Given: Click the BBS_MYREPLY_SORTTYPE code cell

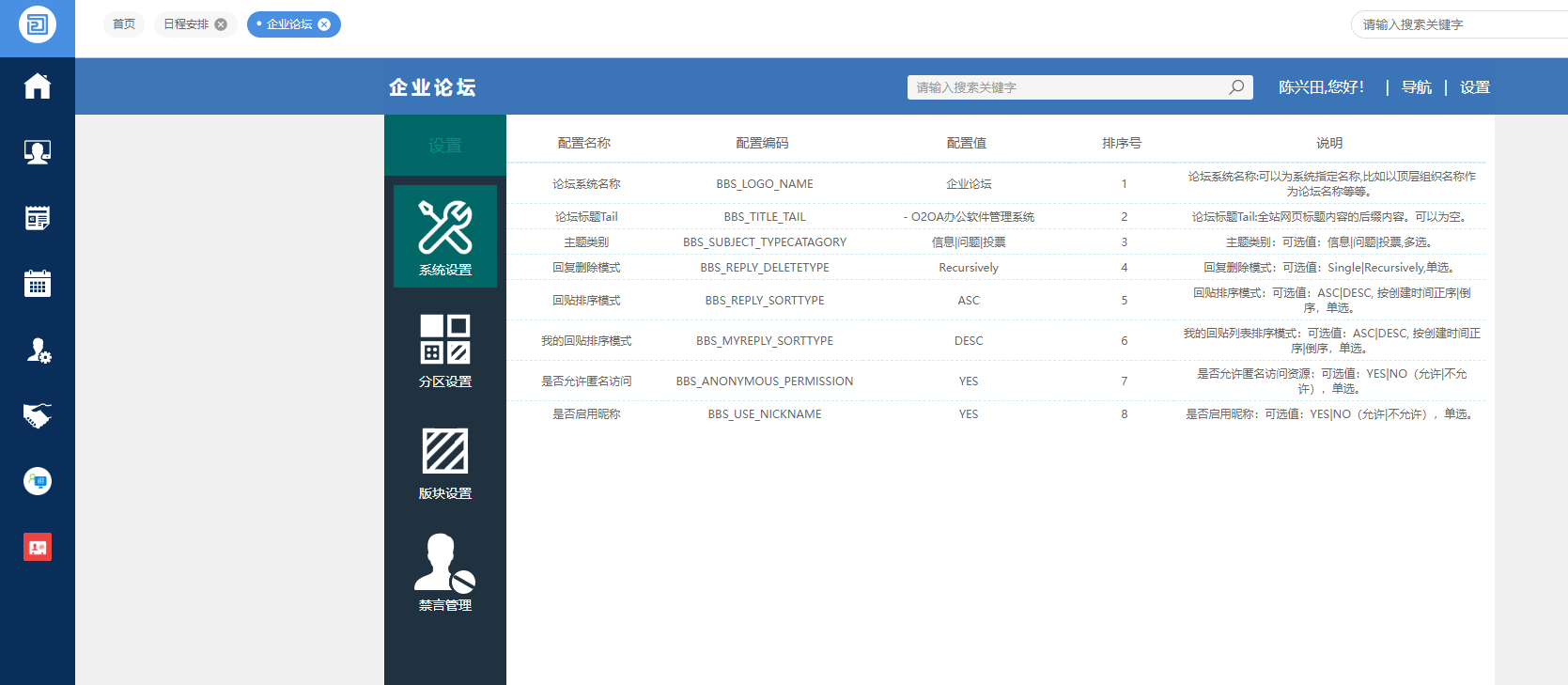Looking at the screenshot, I should pos(765,341).
